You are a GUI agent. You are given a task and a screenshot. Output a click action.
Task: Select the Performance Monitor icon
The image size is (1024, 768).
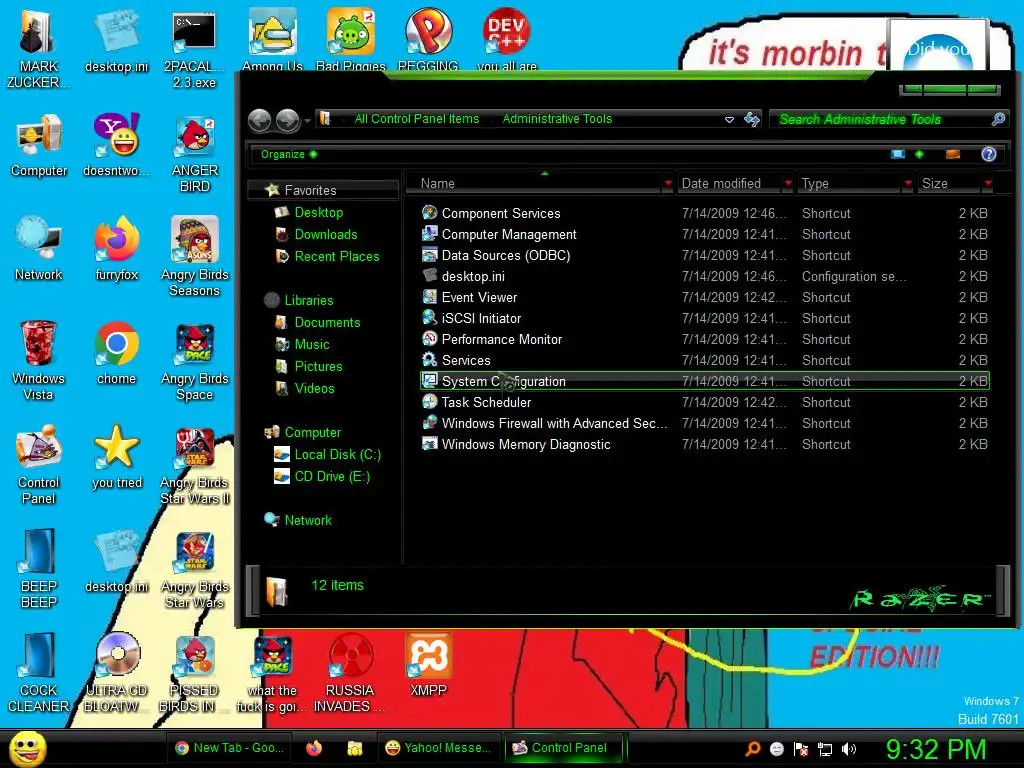[429, 339]
